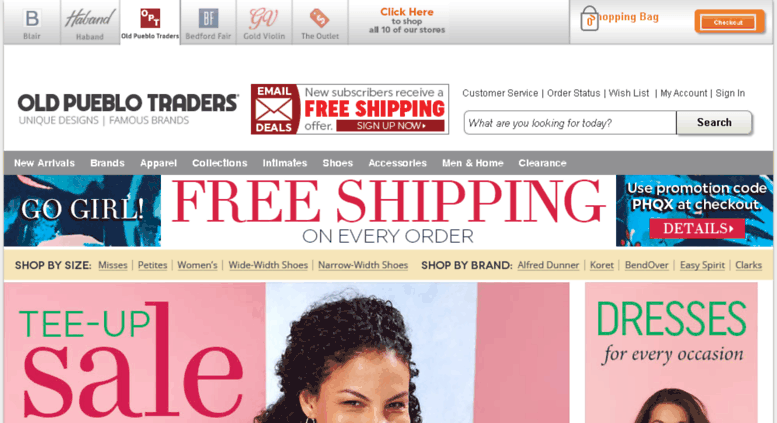The image size is (777, 423).
Task: Expand the Apparel navigation menu
Action: (158, 163)
